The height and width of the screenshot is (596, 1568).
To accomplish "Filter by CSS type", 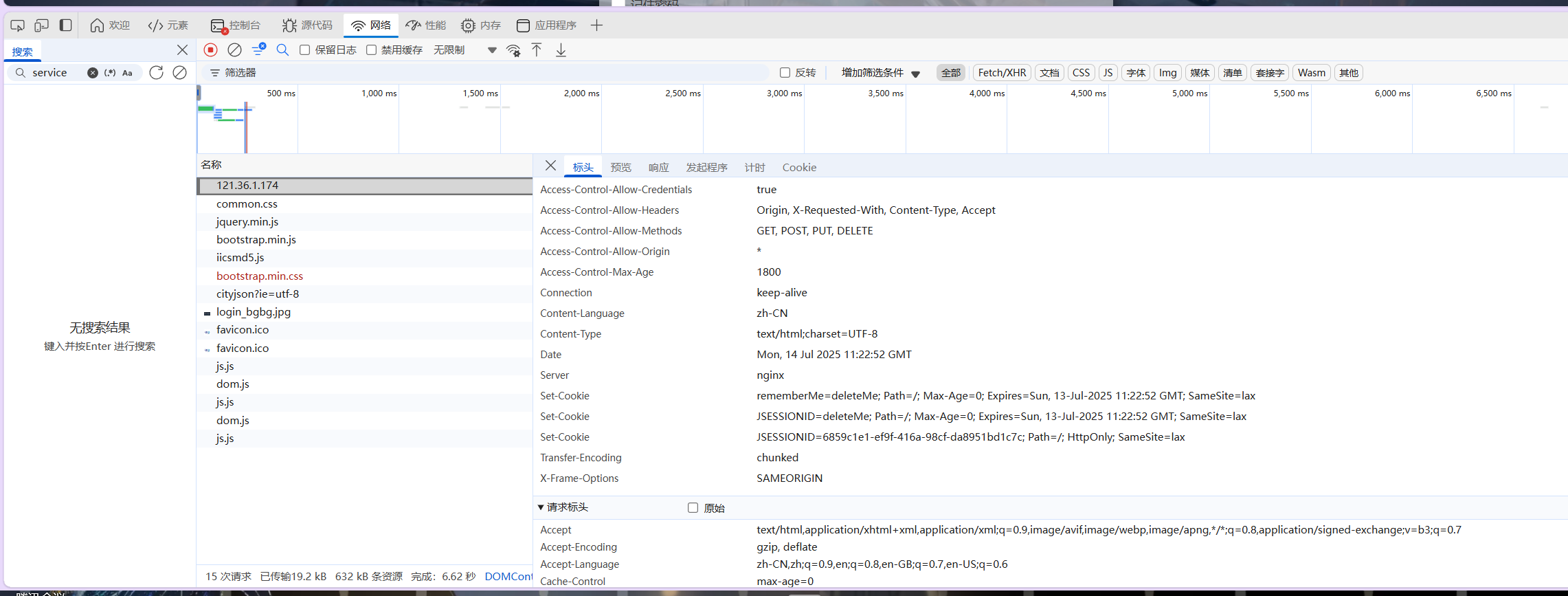I will 1081,73.
